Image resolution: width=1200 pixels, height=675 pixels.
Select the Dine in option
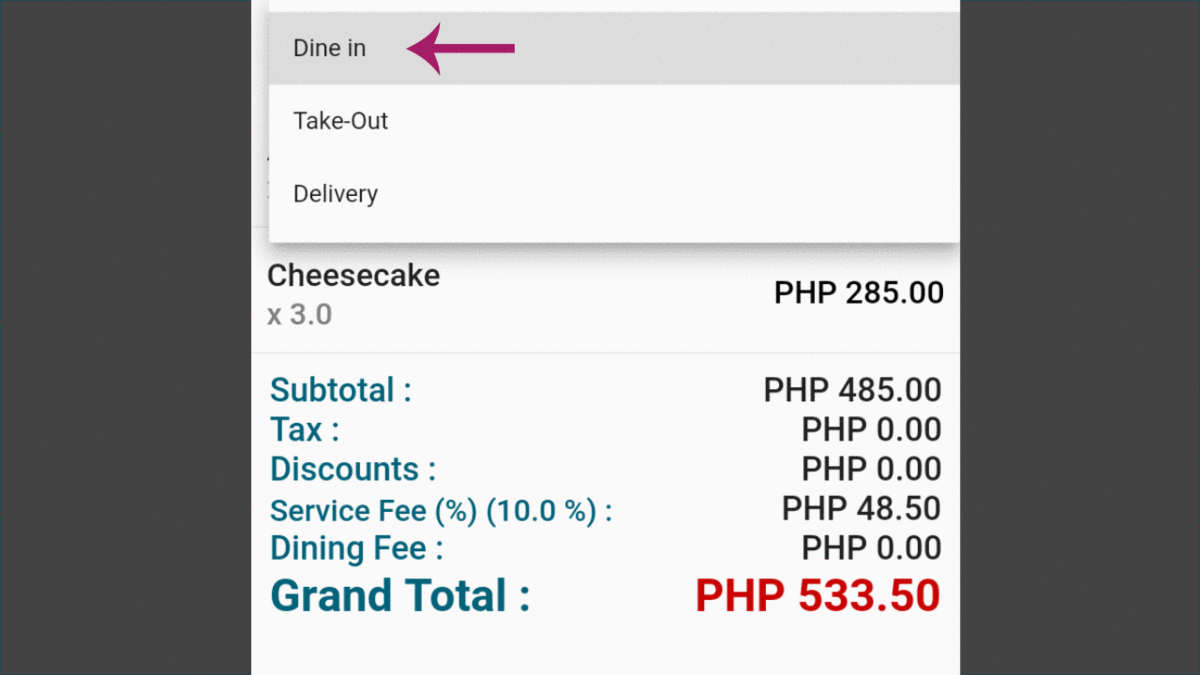coord(614,48)
